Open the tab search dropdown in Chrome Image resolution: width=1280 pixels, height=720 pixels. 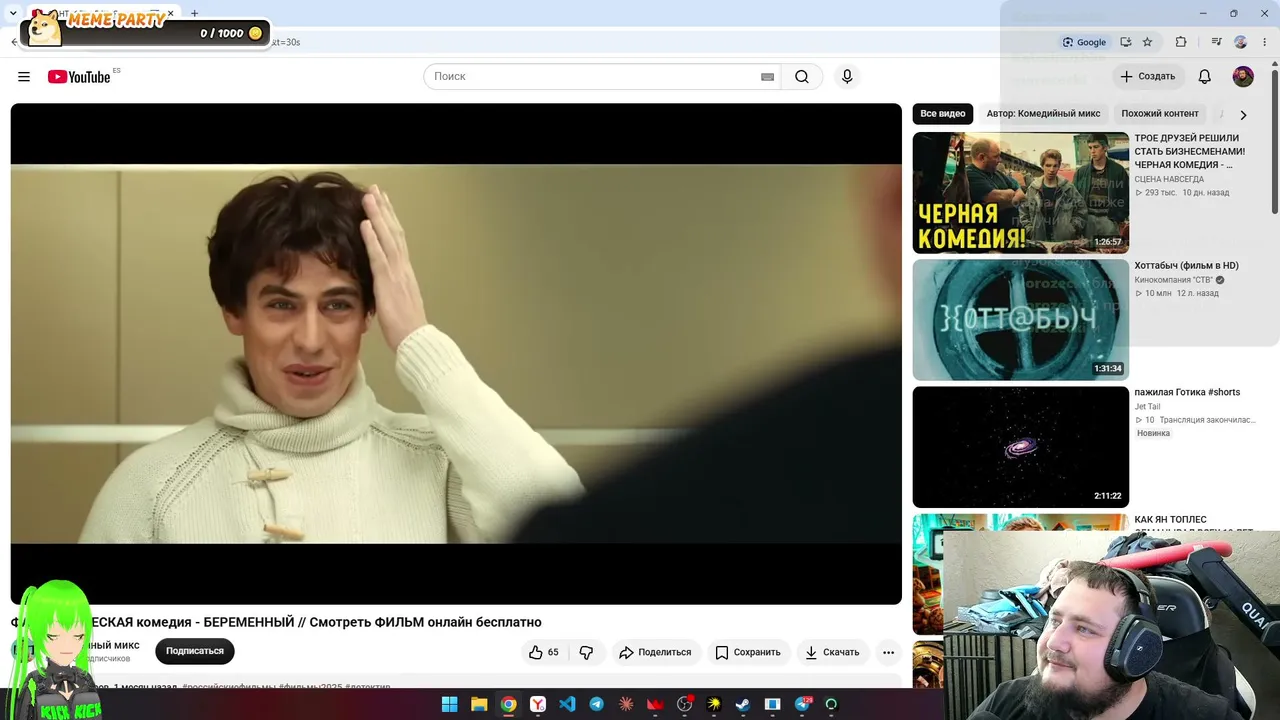click(x=13, y=13)
